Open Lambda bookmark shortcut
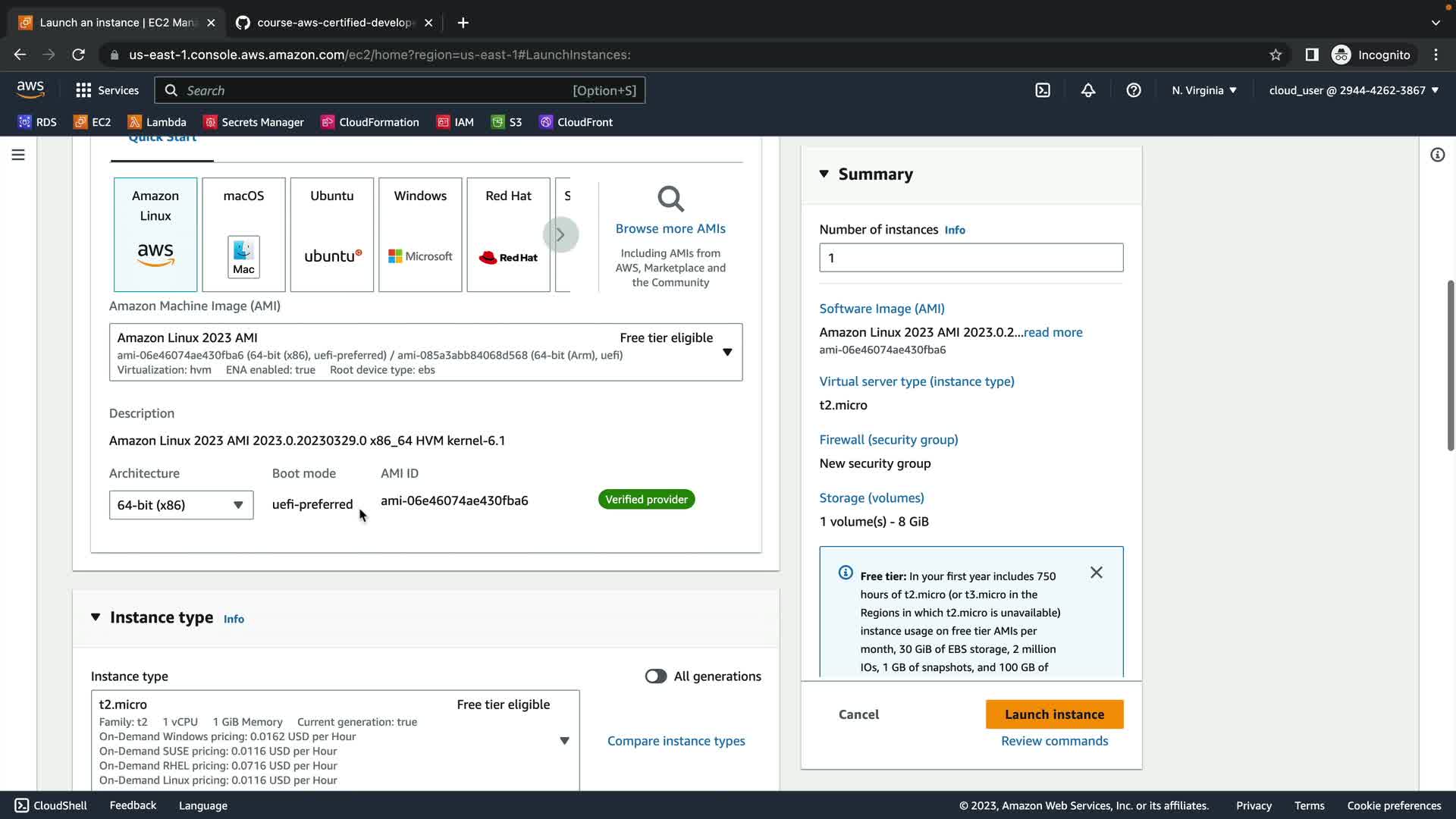 click(x=157, y=122)
